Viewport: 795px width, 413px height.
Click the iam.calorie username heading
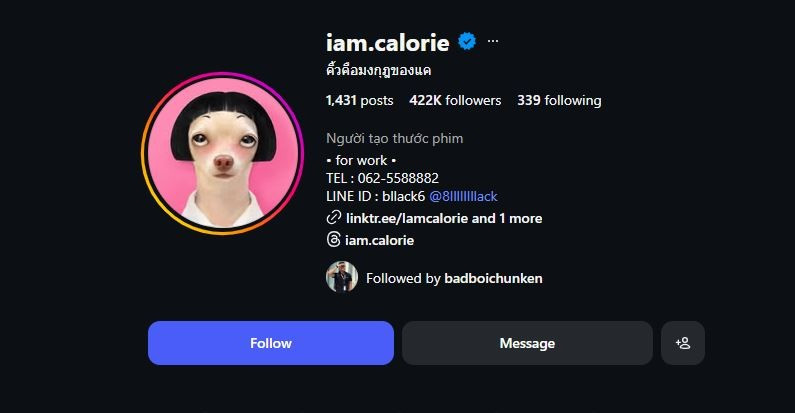point(388,43)
